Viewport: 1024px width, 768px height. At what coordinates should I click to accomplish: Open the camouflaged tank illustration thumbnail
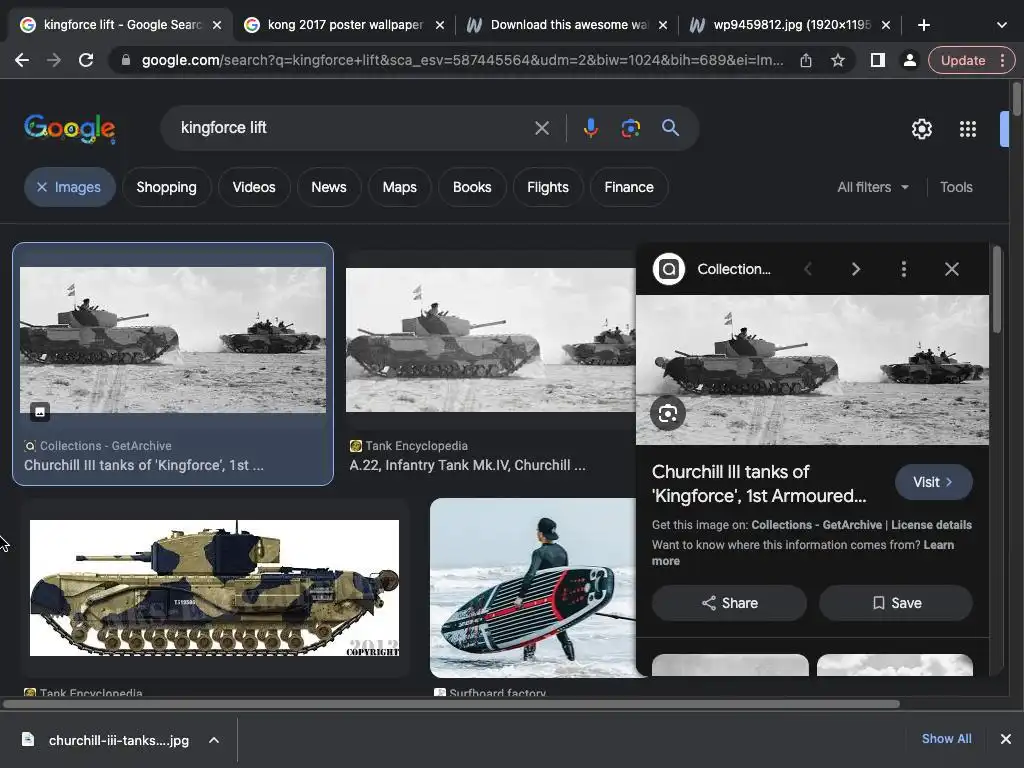[x=214, y=588]
